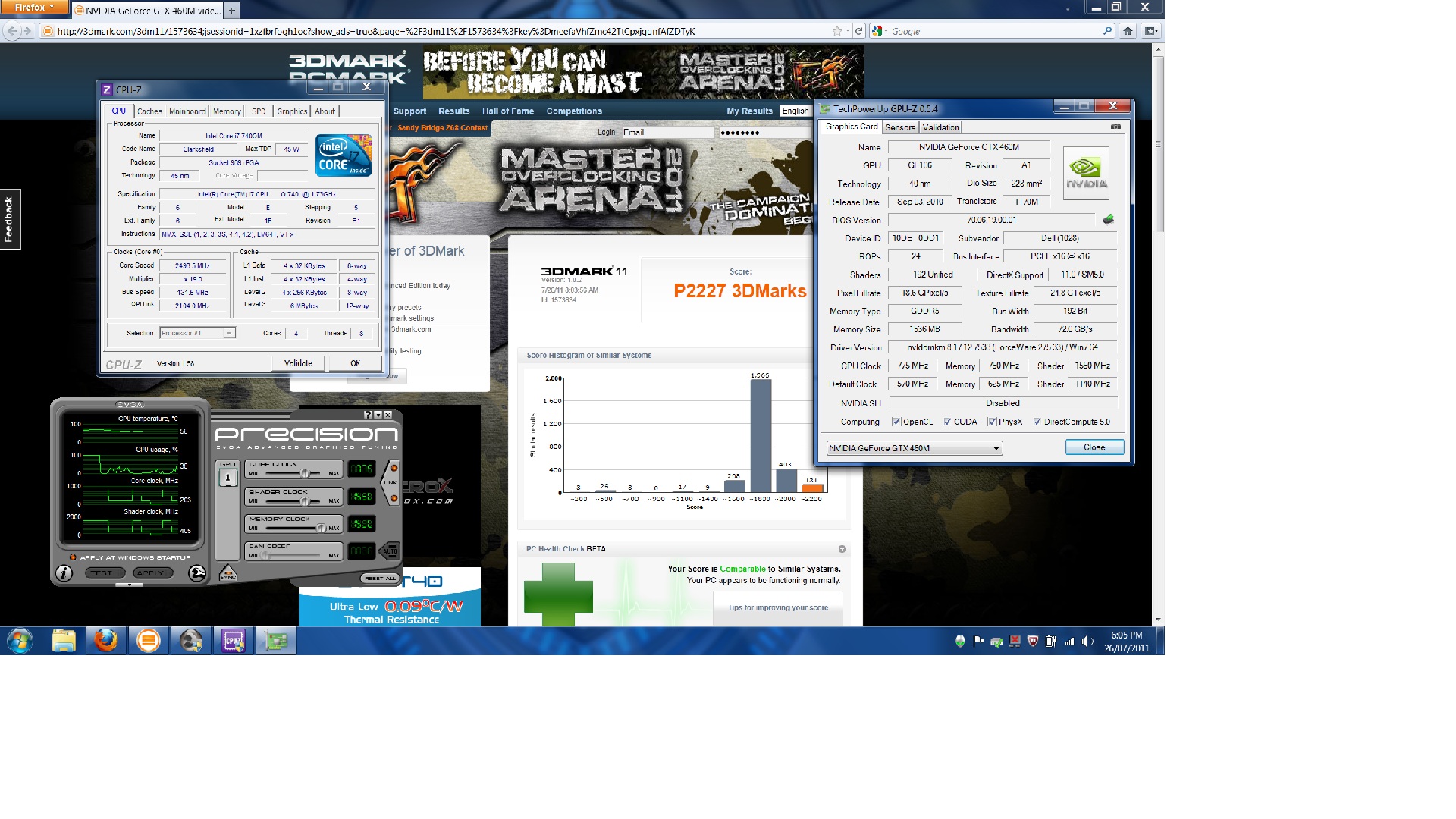Open the English language dropdown on 3DMark
Viewport: 1456px width, 819px height.
[x=795, y=111]
